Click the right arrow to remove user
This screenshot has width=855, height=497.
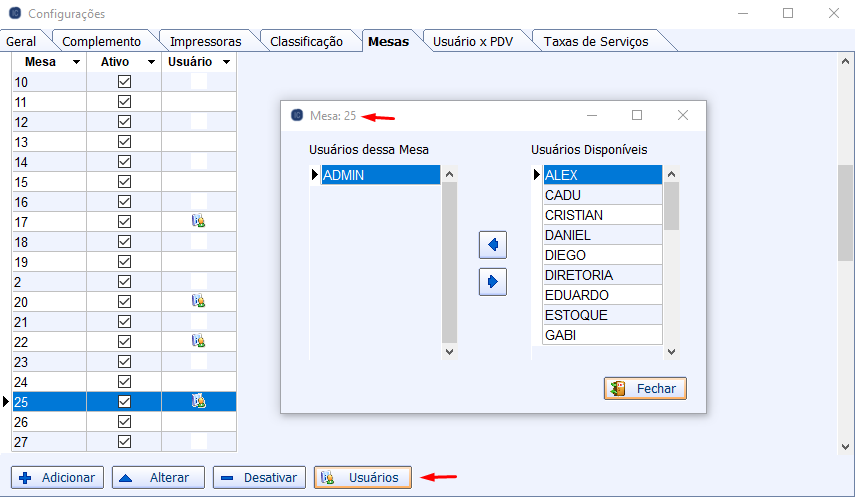pos(493,283)
